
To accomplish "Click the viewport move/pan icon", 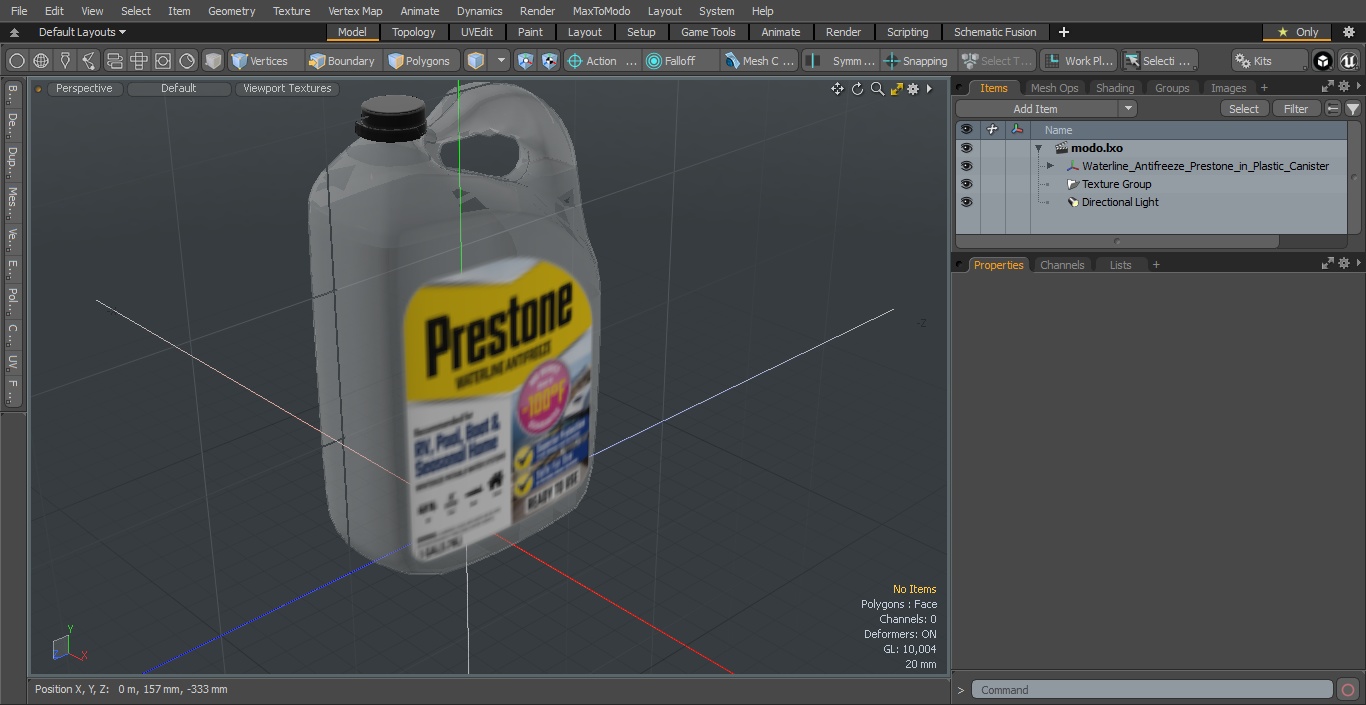I will [x=837, y=89].
